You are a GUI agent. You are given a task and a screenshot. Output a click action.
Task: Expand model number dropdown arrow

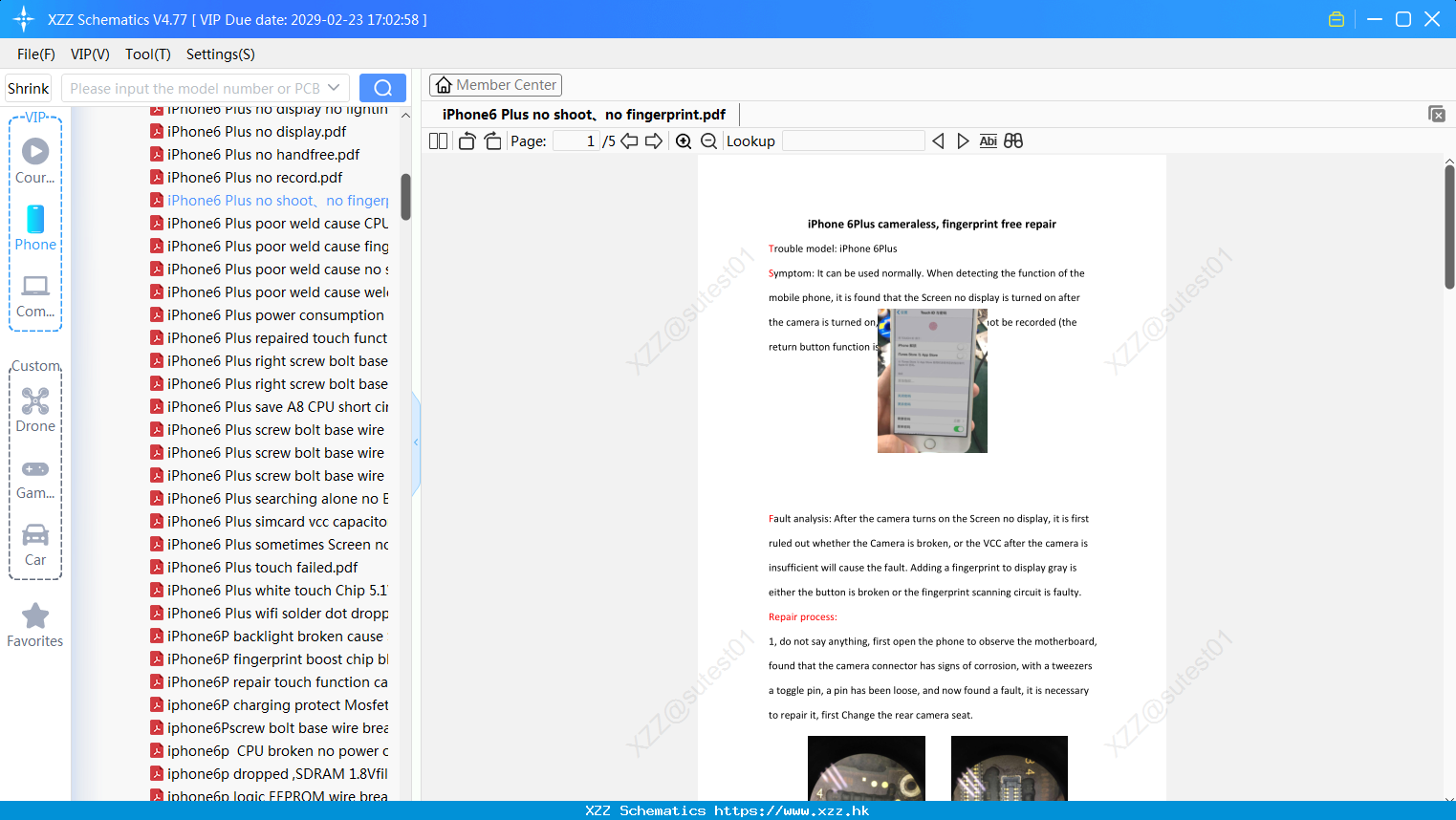334,88
